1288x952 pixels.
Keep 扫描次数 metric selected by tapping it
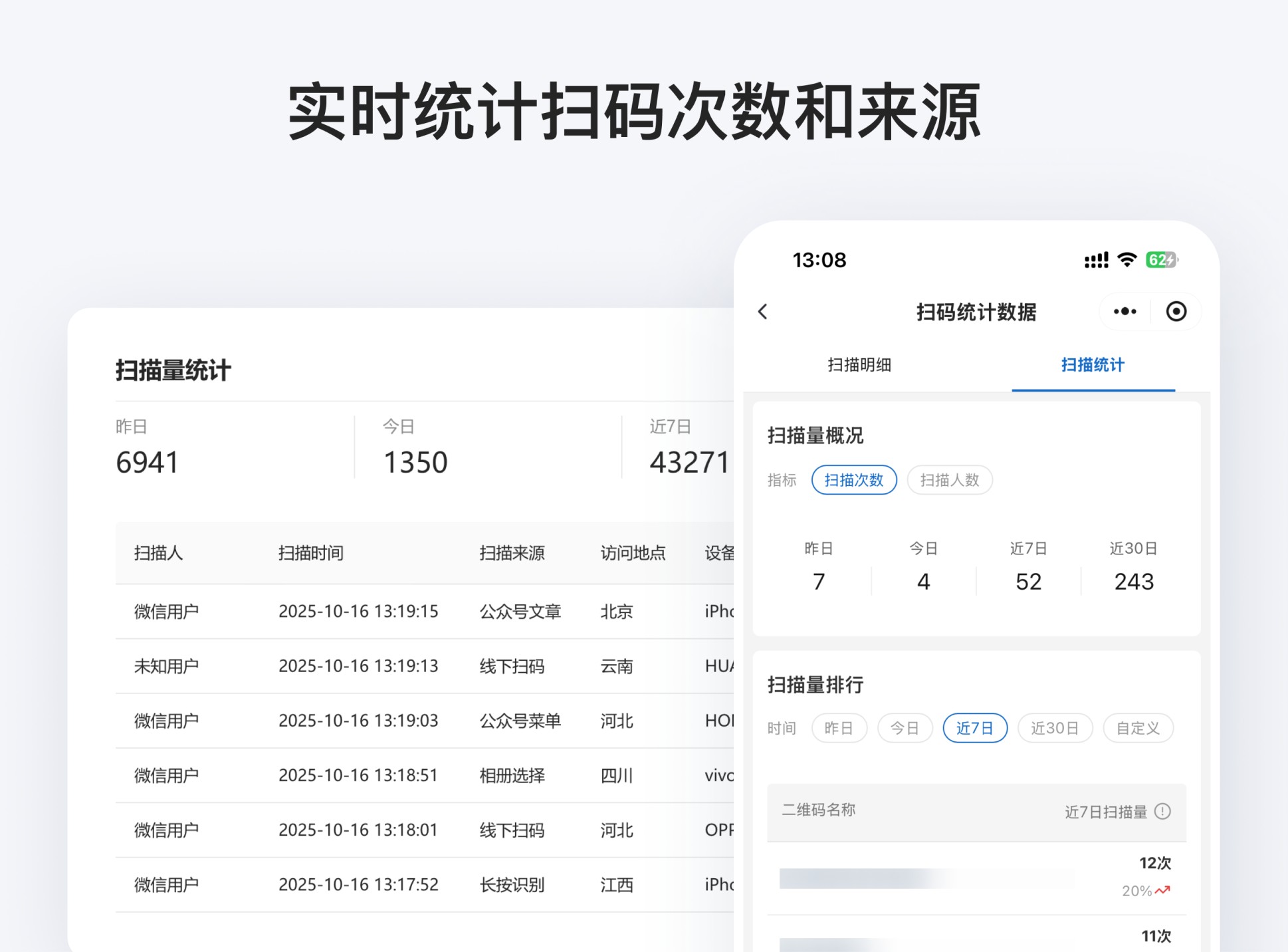[x=854, y=480]
